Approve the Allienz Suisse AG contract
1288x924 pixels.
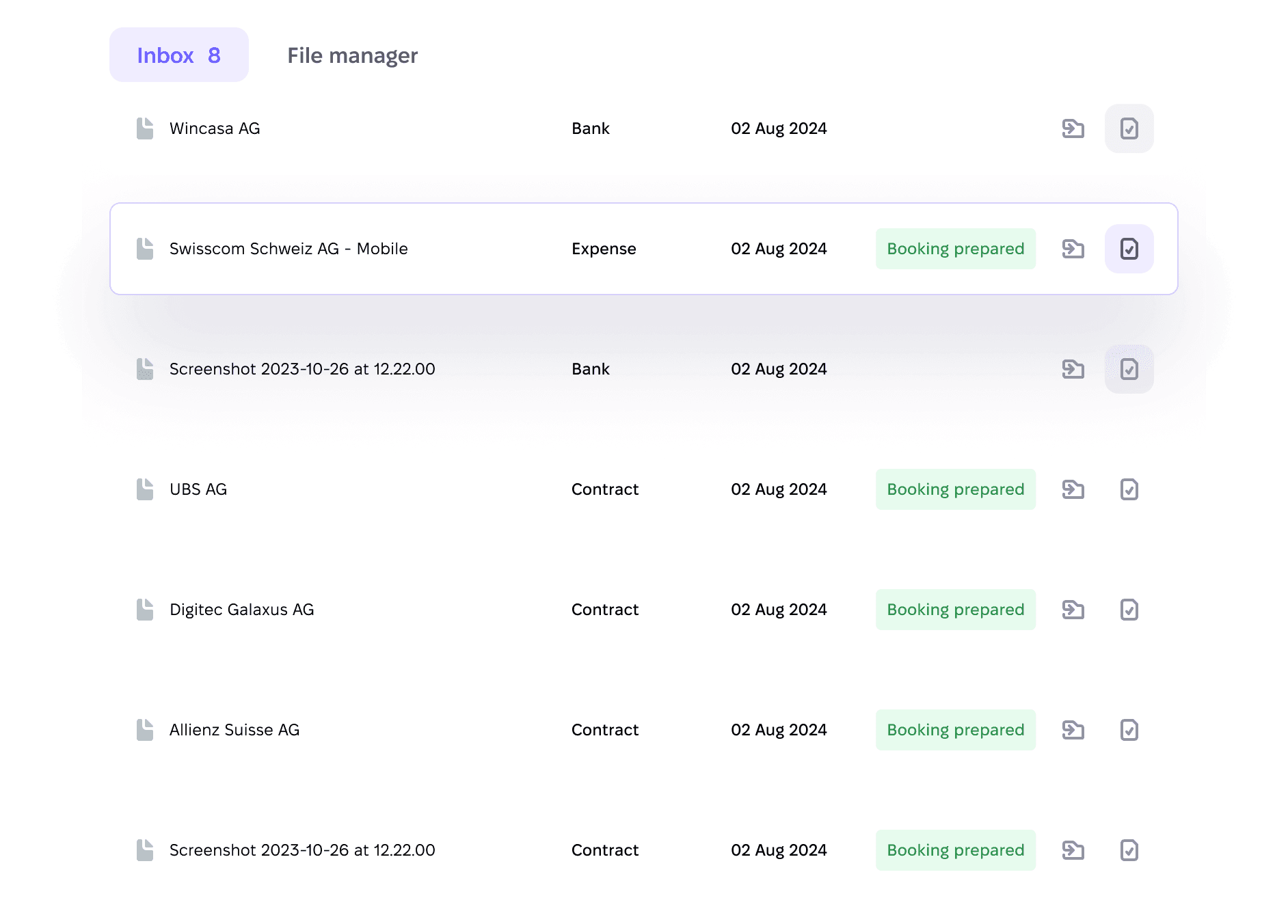[1129, 730]
